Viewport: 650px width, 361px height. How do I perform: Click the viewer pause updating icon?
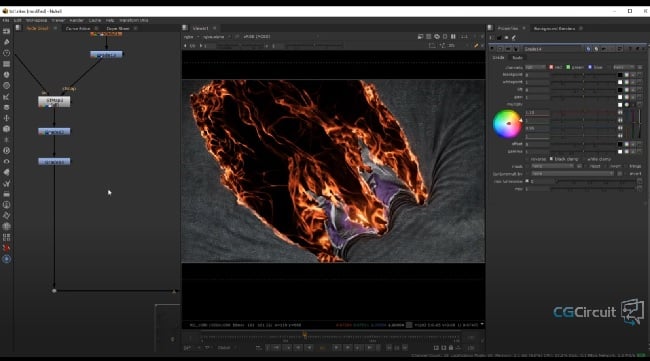click(x=453, y=36)
